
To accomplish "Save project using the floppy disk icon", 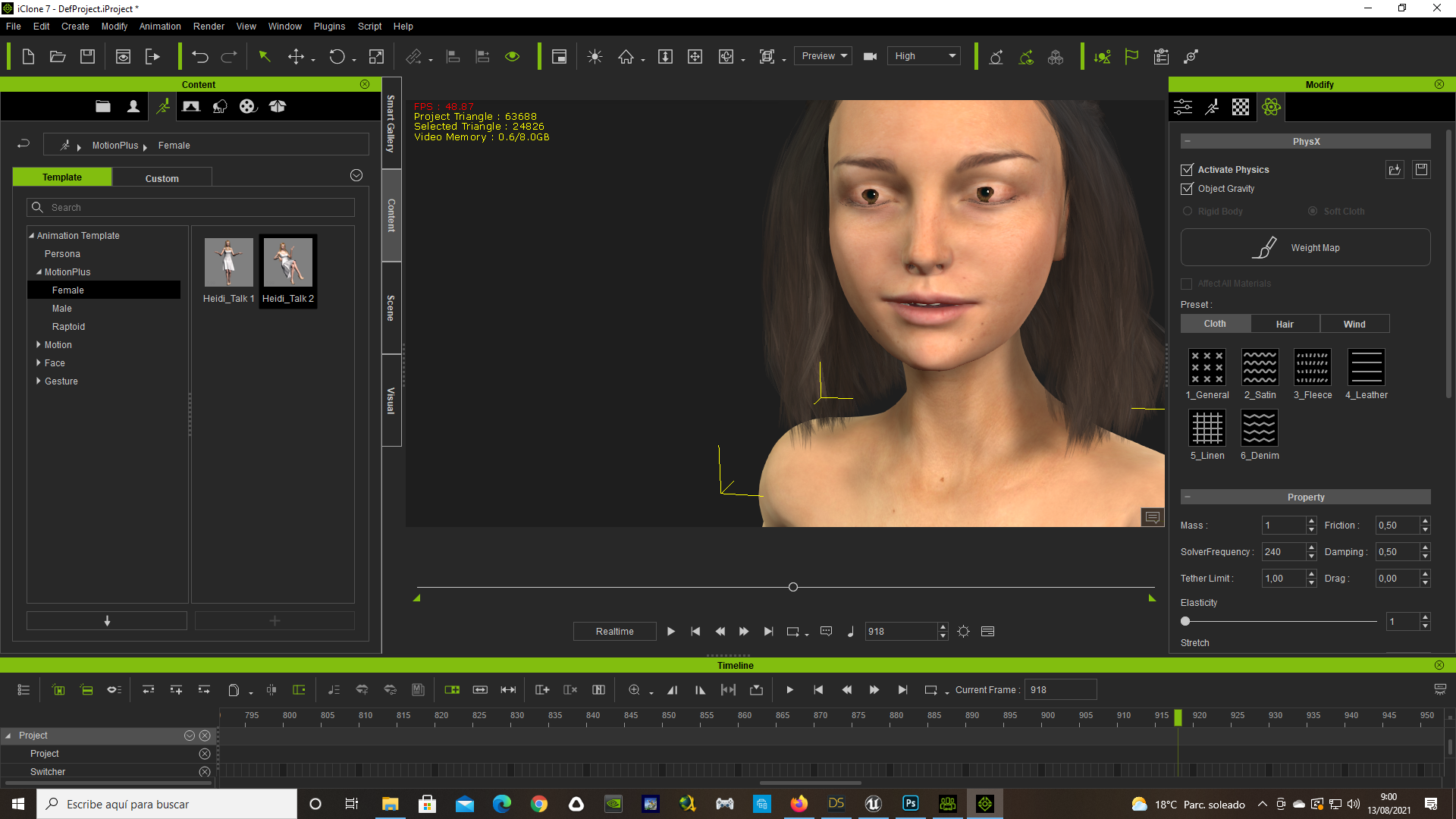I will (x=87, y=56).
